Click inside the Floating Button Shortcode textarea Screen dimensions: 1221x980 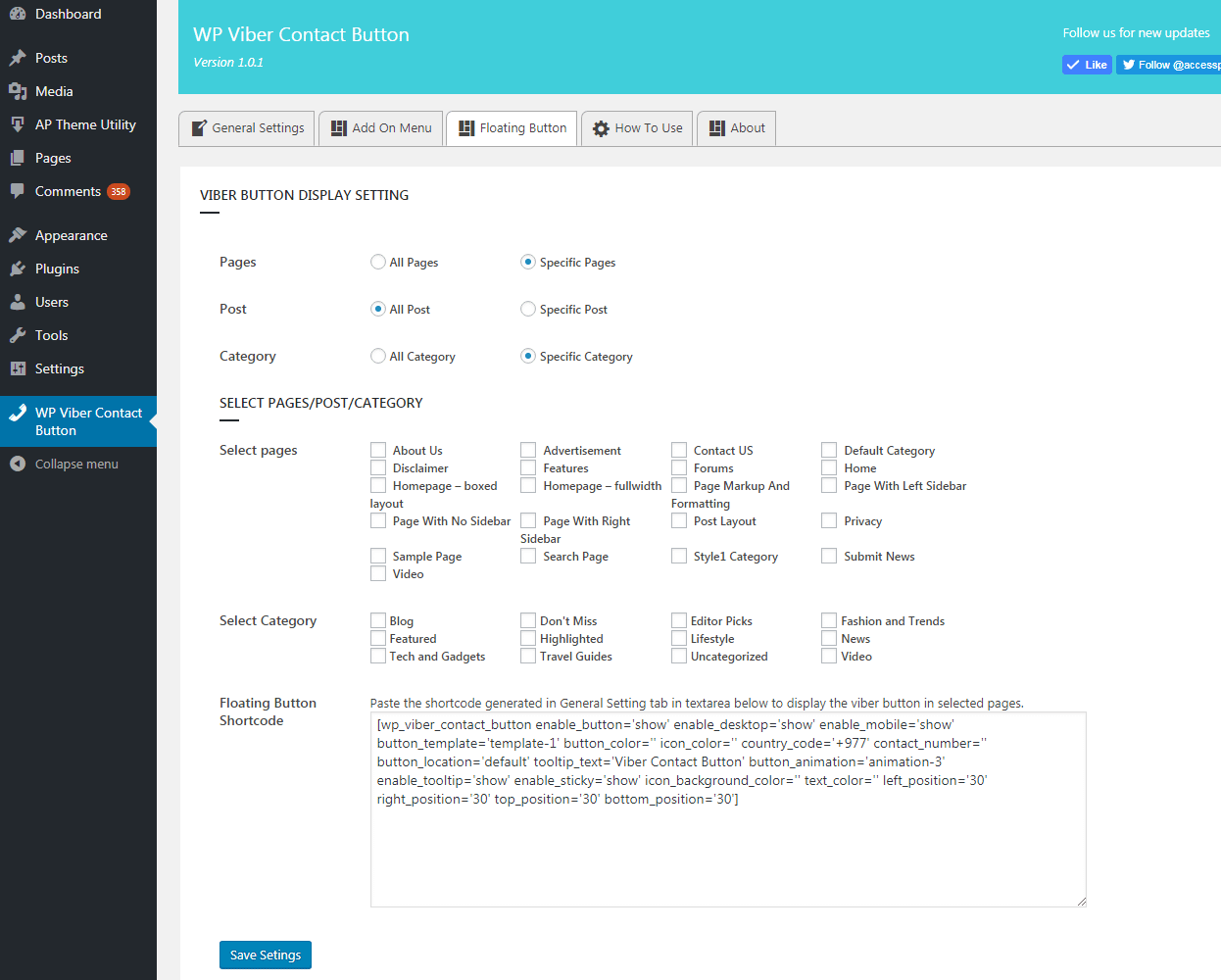click(728, 809)
